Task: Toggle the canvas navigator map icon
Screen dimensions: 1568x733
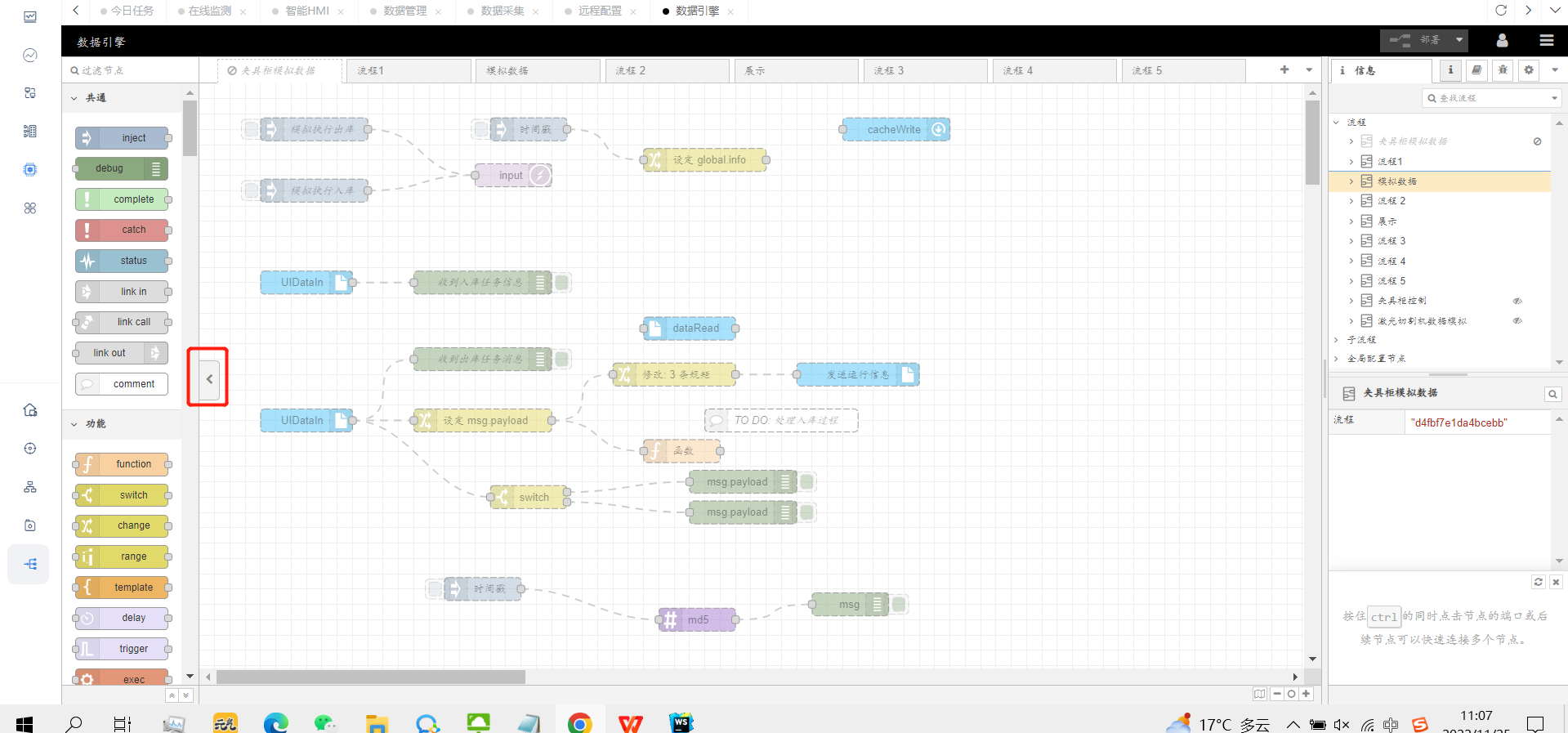Action: point(1260,694)
